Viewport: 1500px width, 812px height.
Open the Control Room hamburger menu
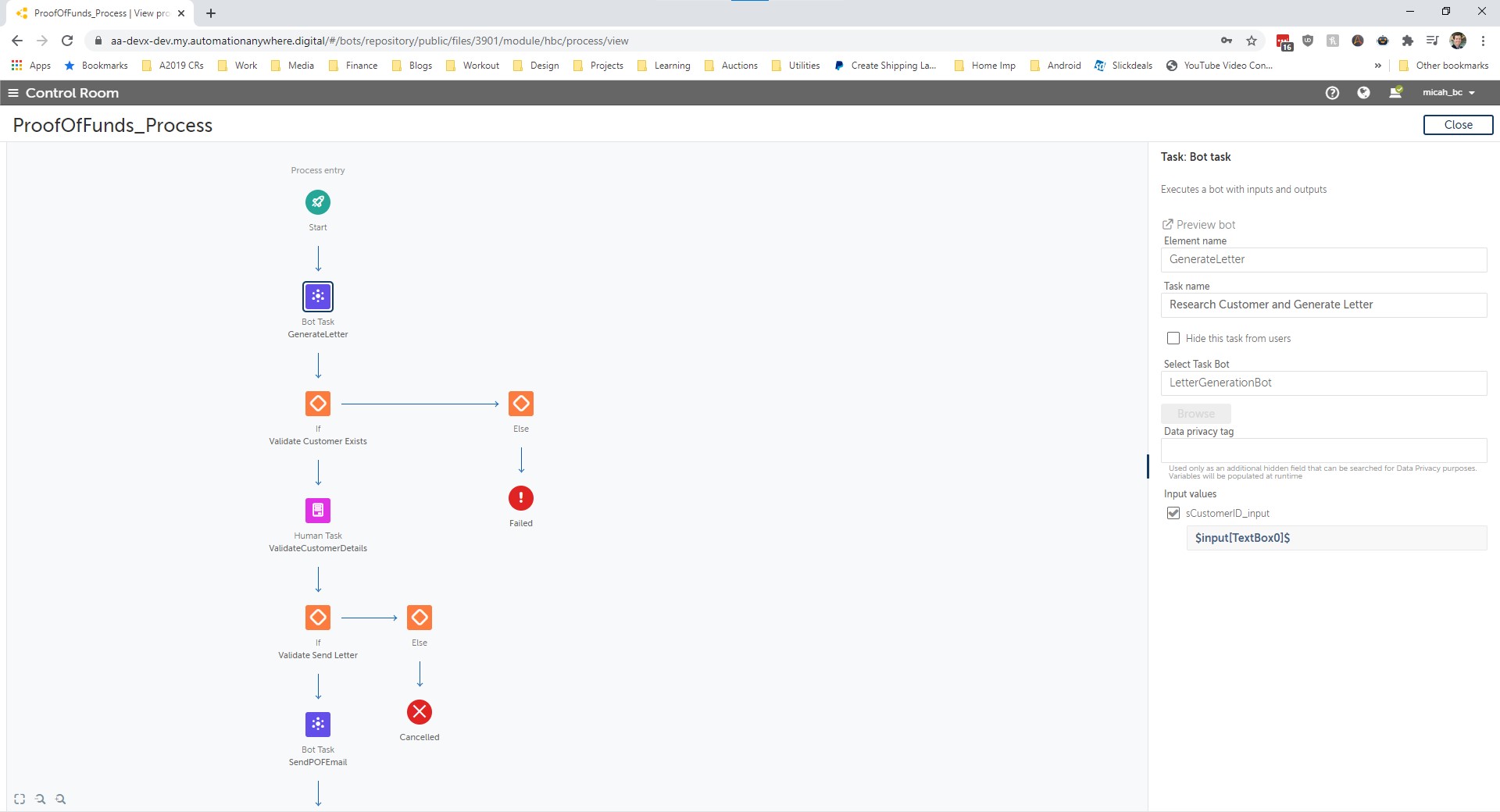point(12,93)
